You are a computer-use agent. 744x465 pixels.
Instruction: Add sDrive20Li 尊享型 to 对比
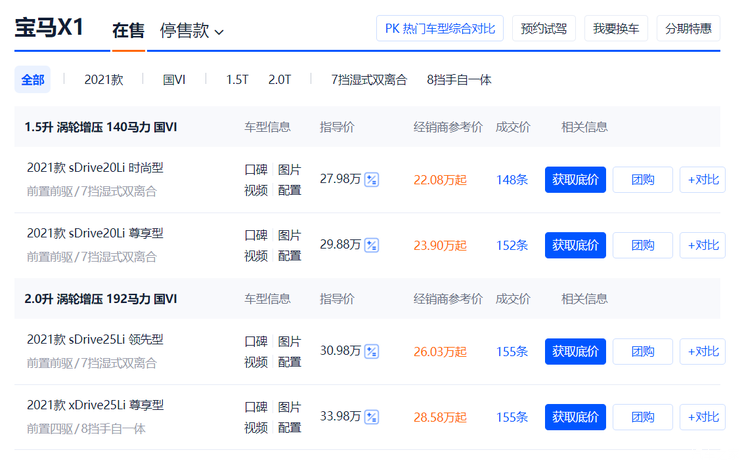pos(703,245)
